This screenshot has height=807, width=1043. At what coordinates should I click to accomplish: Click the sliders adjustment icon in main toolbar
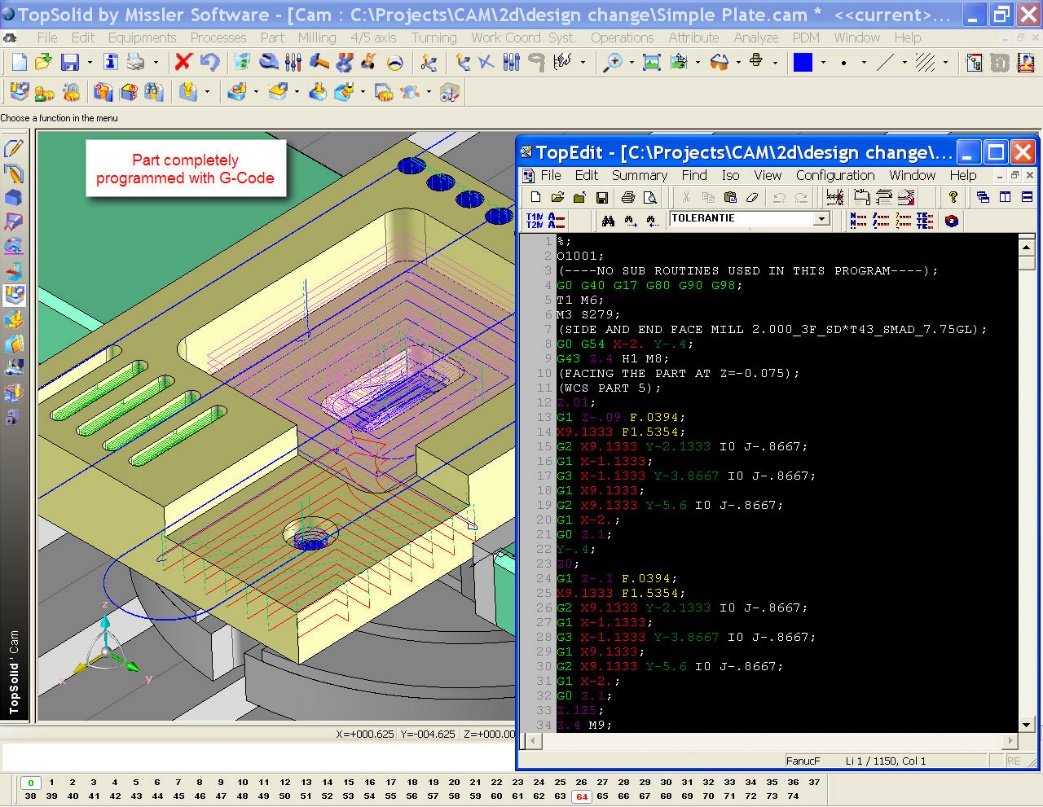click(293, 63)
